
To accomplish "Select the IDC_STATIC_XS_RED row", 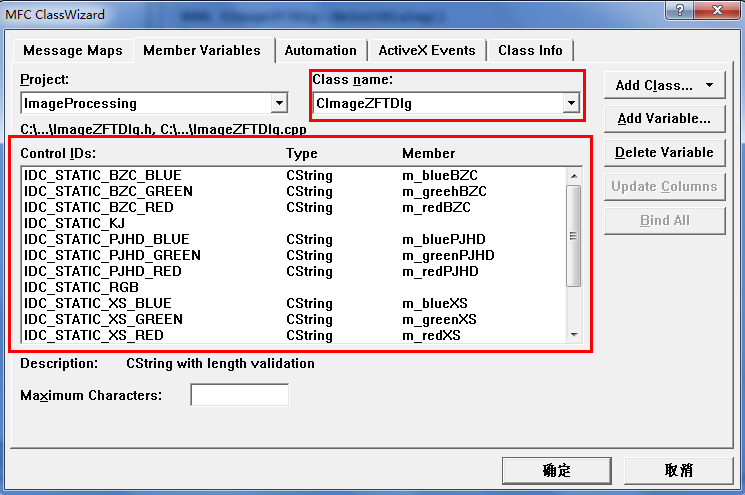I will tap(295, 335).
